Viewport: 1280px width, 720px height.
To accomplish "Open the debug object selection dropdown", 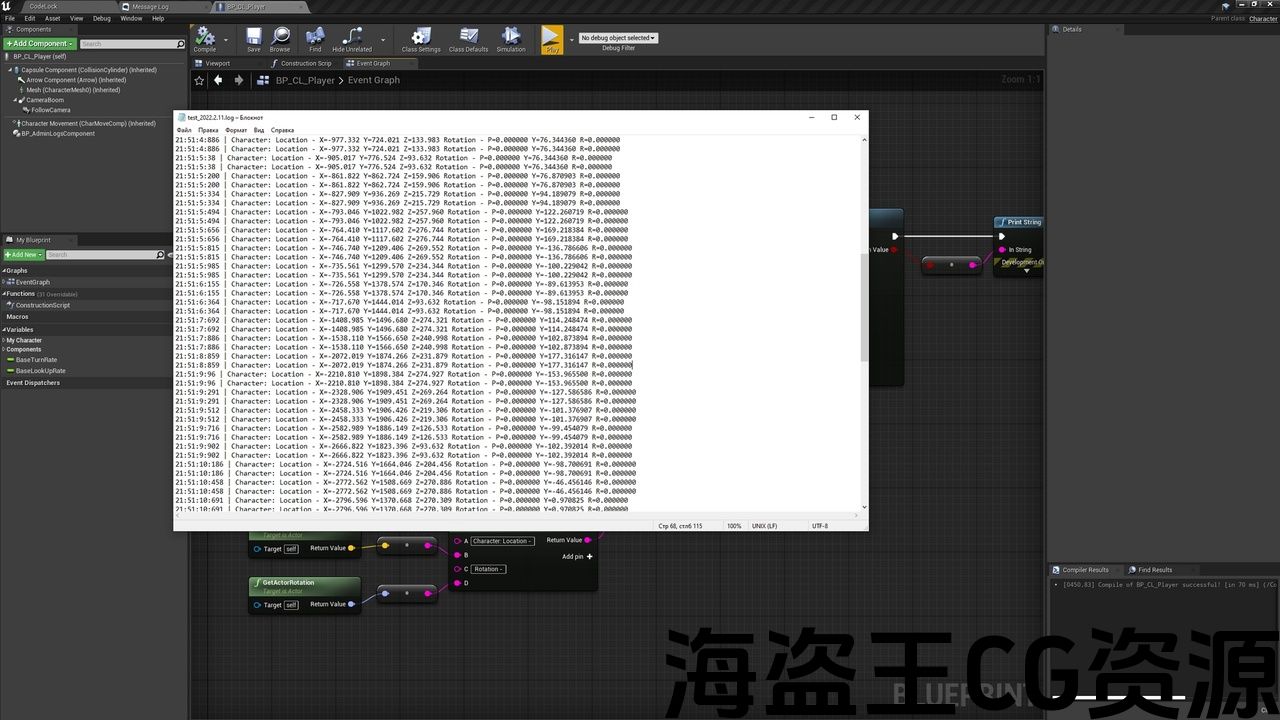I will pyautogui.click(x=619, y=38).
